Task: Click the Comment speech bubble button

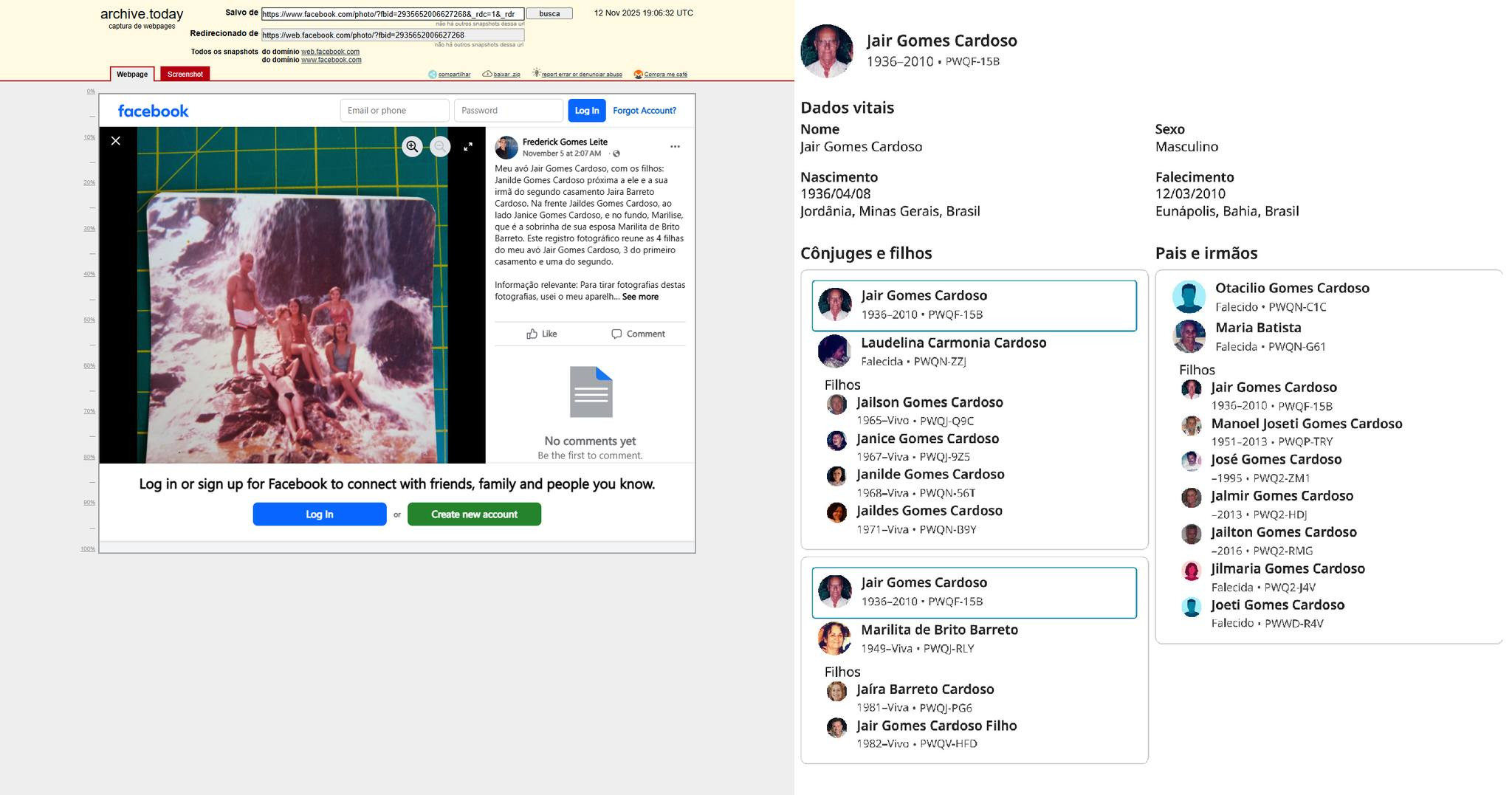Action: click(x=638, y=334)
